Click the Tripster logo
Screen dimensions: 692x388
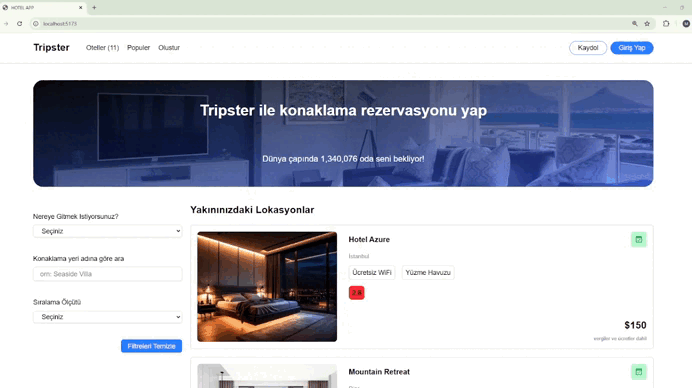click(52, 48)
